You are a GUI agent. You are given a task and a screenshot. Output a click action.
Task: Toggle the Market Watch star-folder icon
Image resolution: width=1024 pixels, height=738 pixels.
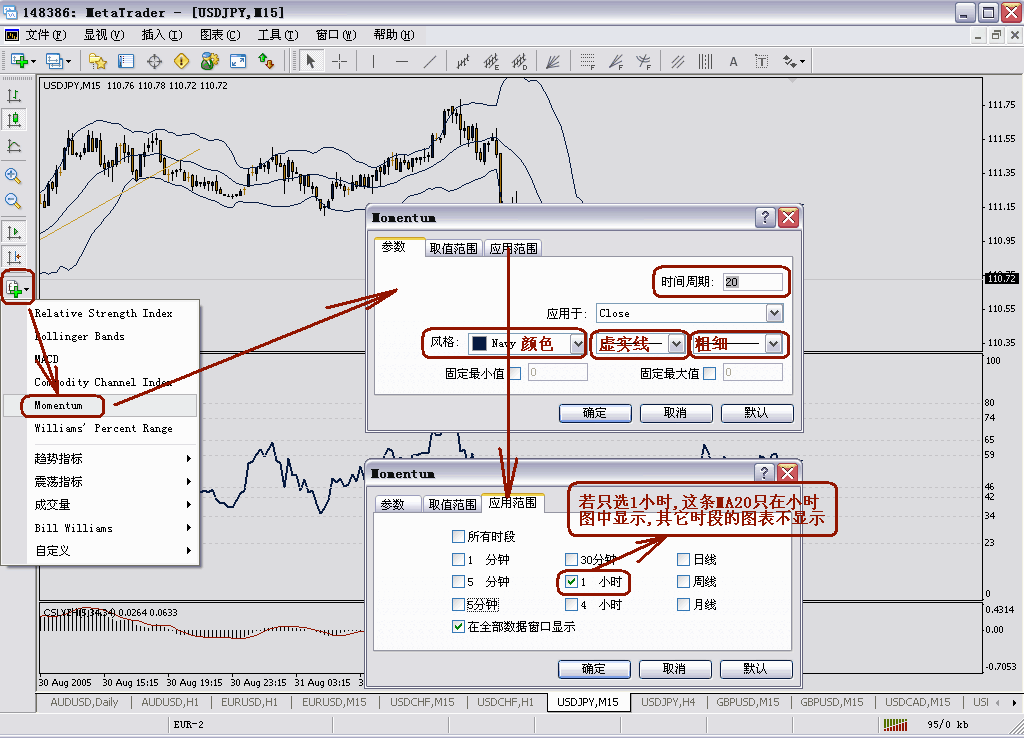98,61
